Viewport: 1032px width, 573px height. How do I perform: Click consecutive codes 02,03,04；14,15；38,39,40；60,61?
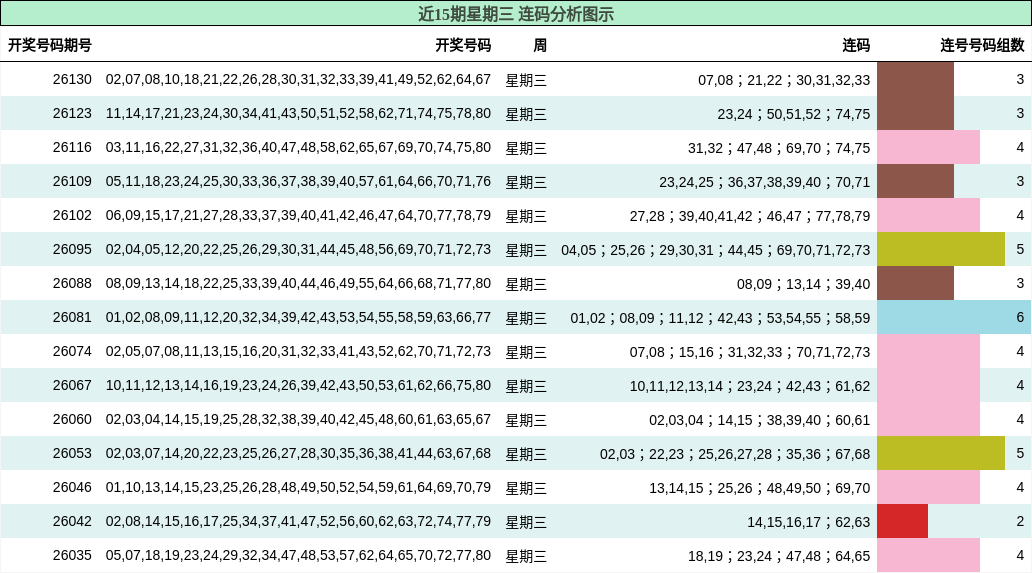click(x=760, y=420)
